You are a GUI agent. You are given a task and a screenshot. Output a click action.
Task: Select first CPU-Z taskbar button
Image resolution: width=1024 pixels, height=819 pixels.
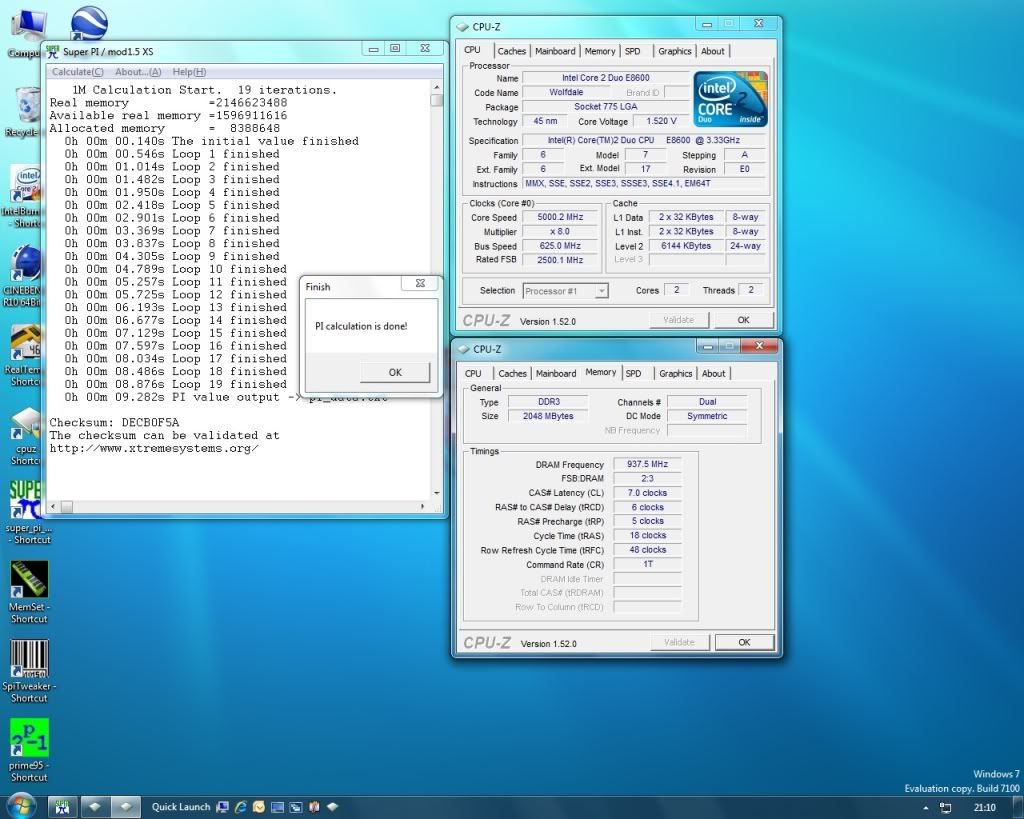(x=95, y=807)
